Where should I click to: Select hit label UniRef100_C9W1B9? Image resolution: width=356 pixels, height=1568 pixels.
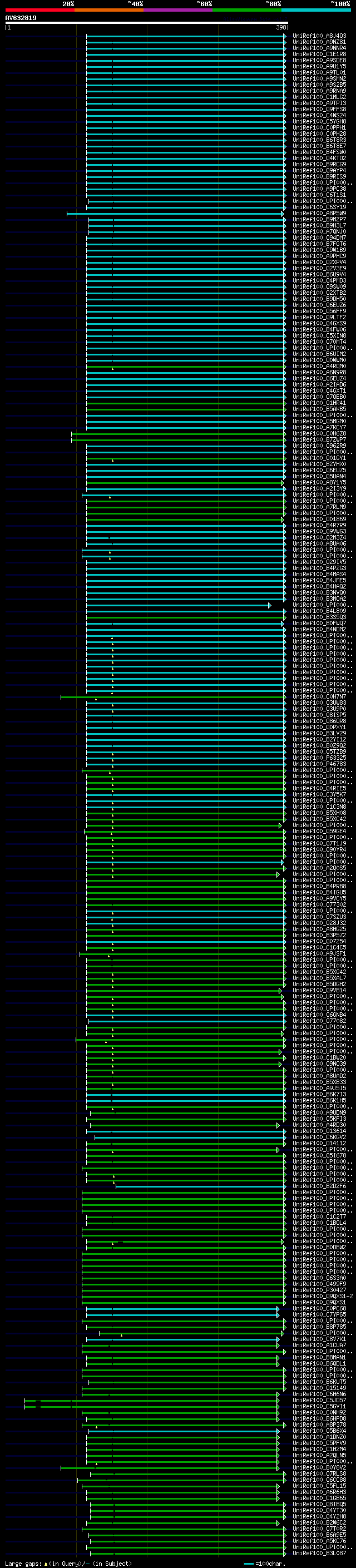[x=319, y=250]
